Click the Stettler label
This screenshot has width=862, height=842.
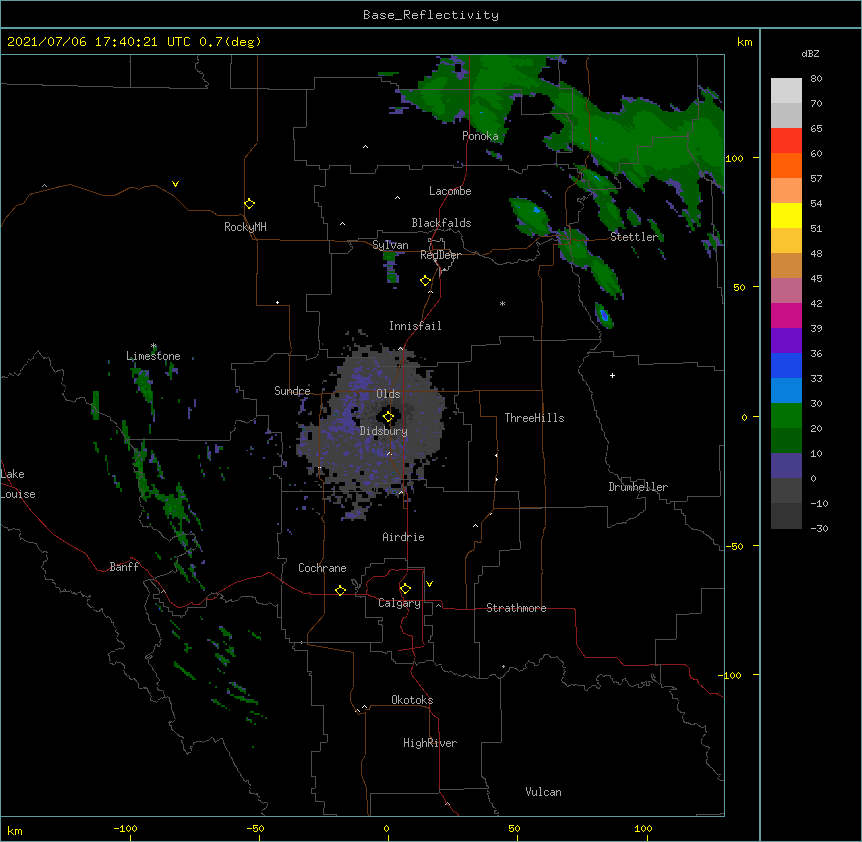pos(634,237)
